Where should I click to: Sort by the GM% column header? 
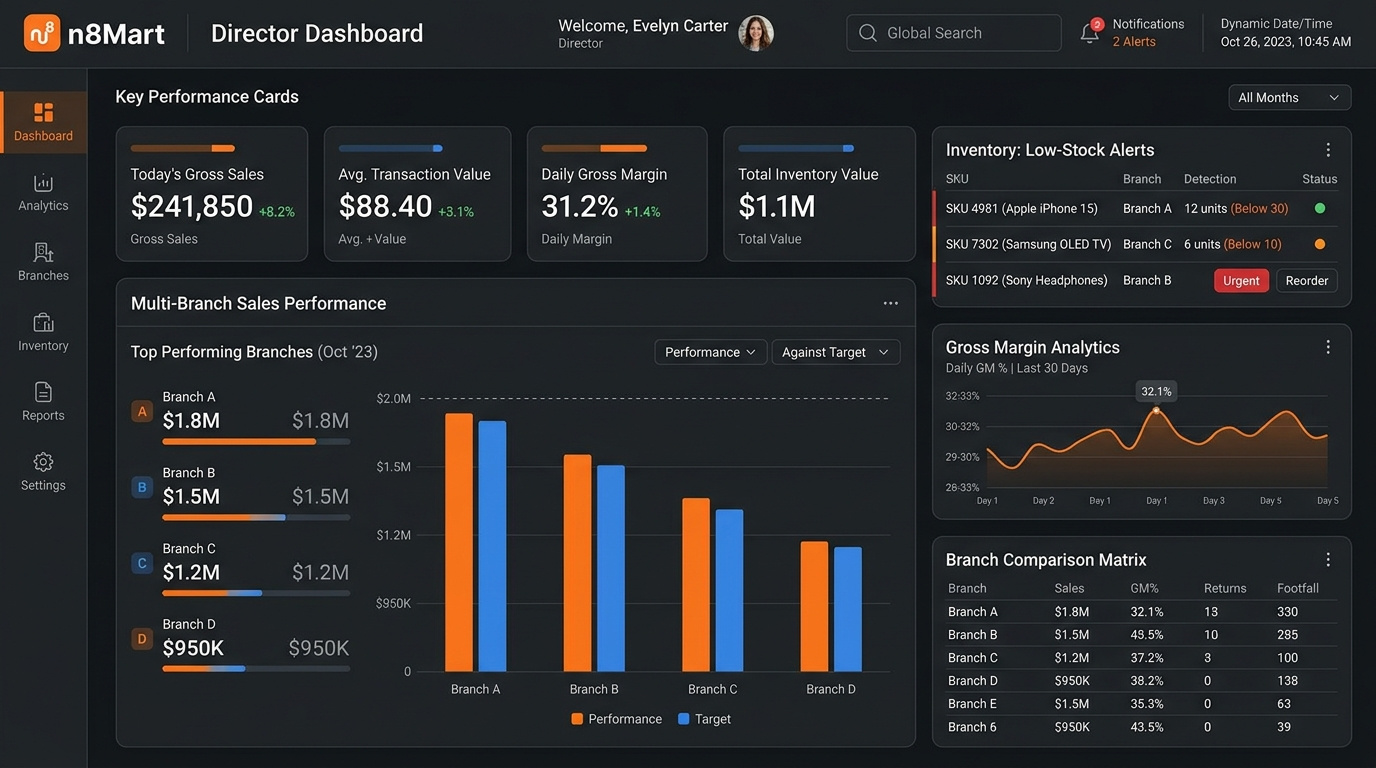[1145, 588]
